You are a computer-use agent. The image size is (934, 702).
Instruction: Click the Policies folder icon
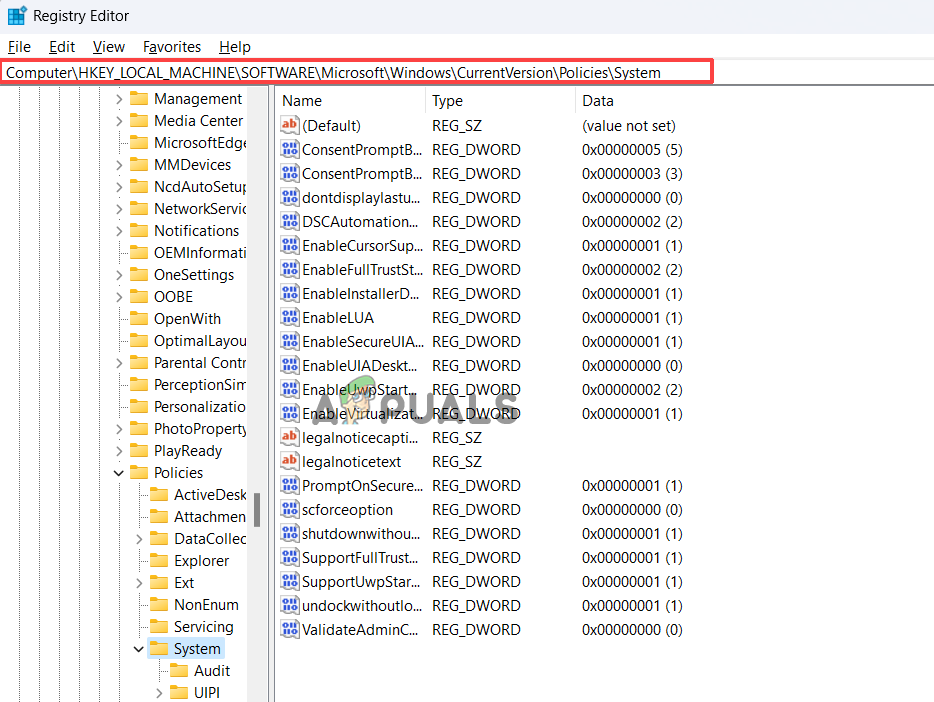pyautogui.click(x=141, y=472)
